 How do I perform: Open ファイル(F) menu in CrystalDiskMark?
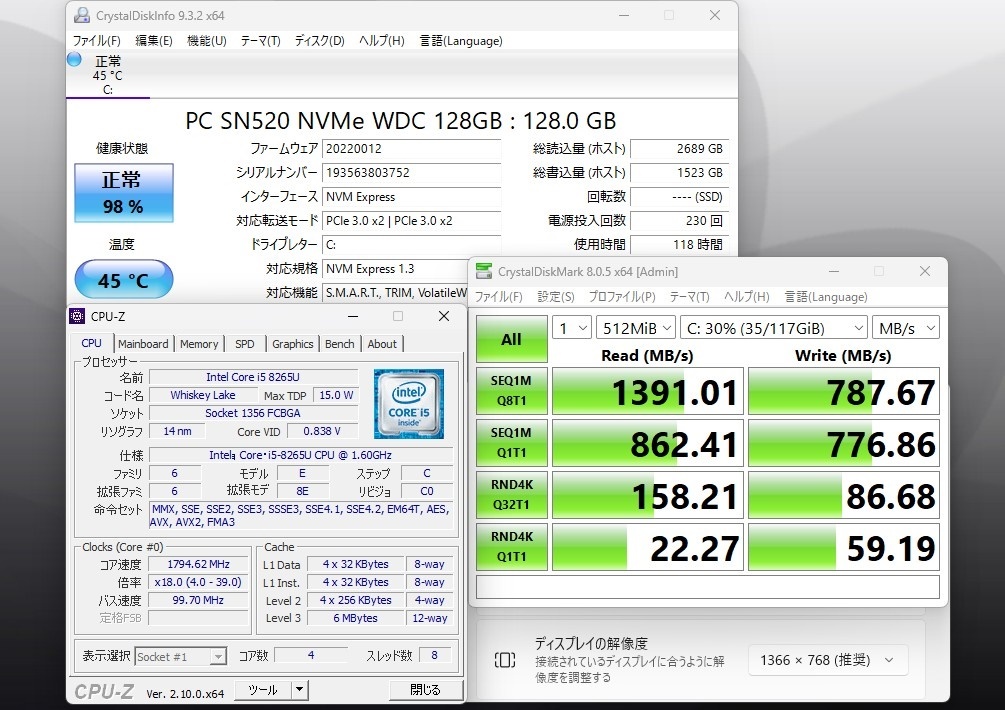coord(499,297)
